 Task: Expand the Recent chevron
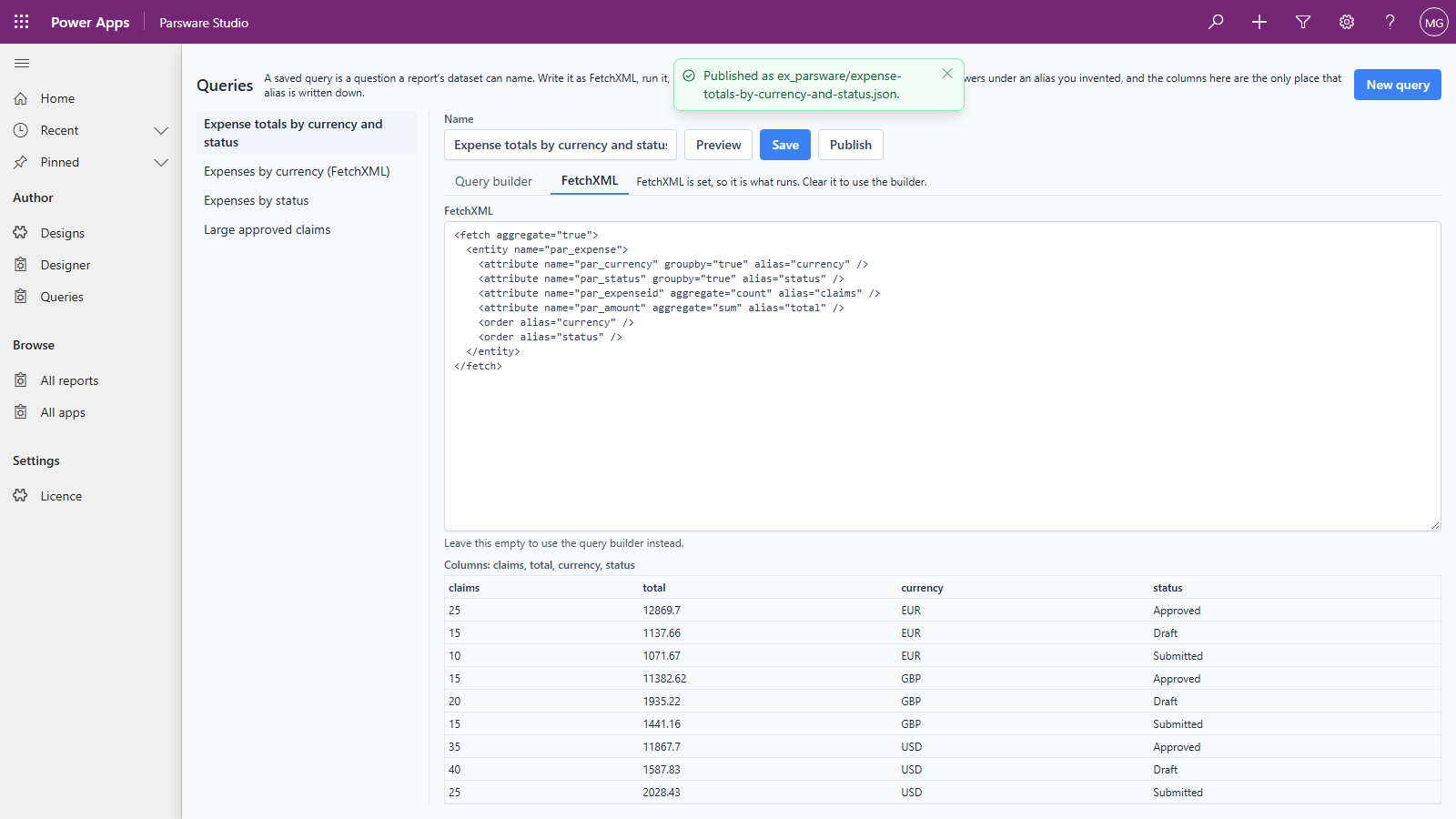click(161, 130)
